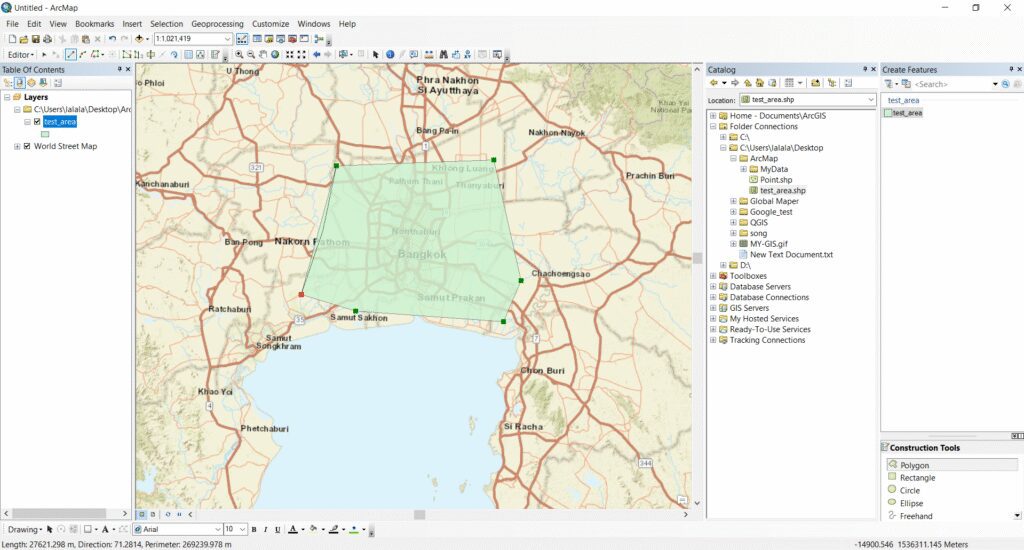
Task: Open the Catalog Location dropdown
Action: point(871,99)
